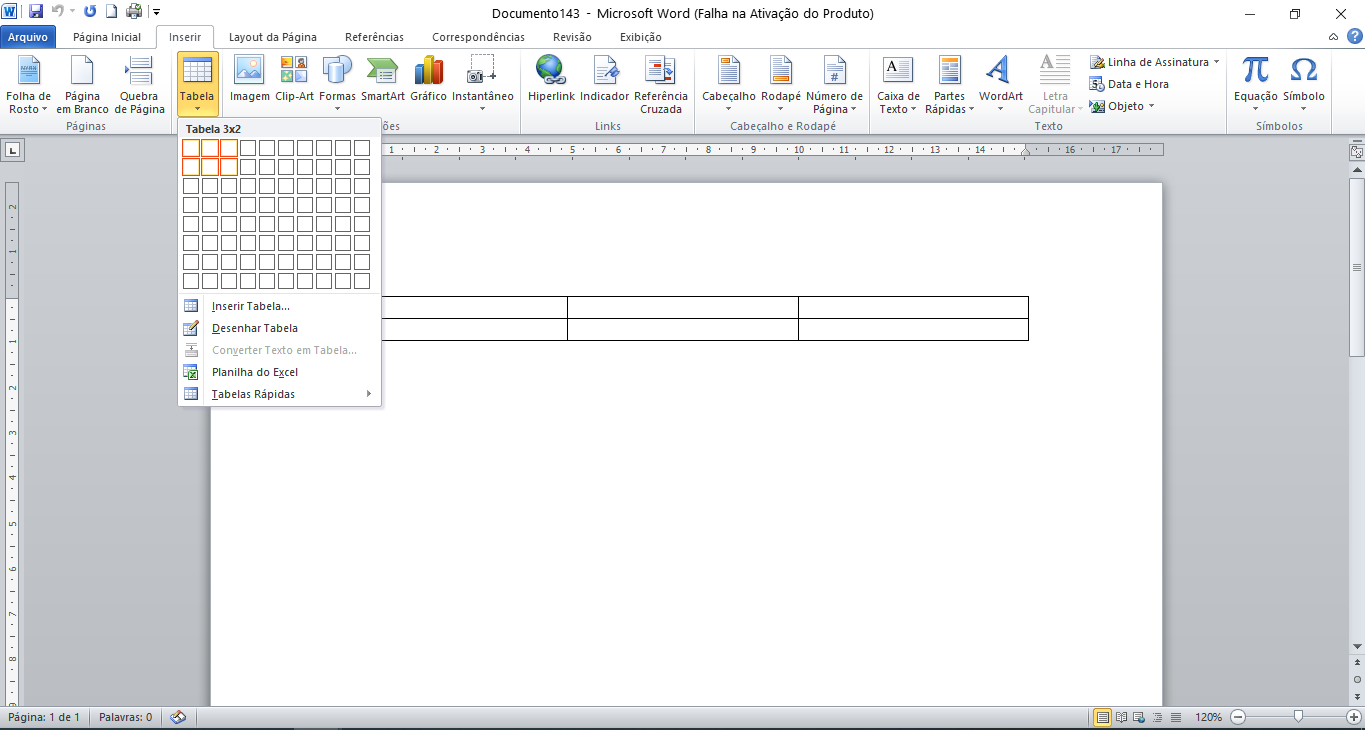This screenshot has height=730, width=1365.
Task: Open the Símbolo gallery
Action: pyautogui.click(x=1304, y=85)
